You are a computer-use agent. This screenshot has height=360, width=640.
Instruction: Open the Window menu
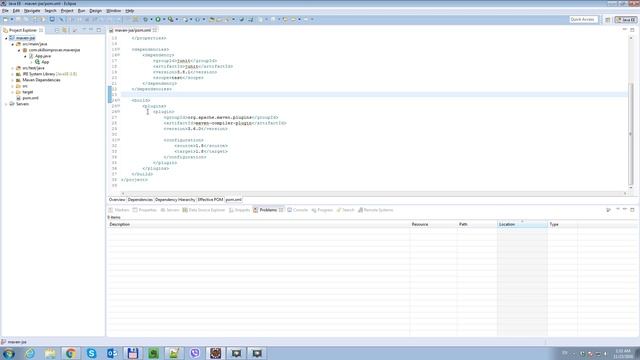[x=113, y=11]
